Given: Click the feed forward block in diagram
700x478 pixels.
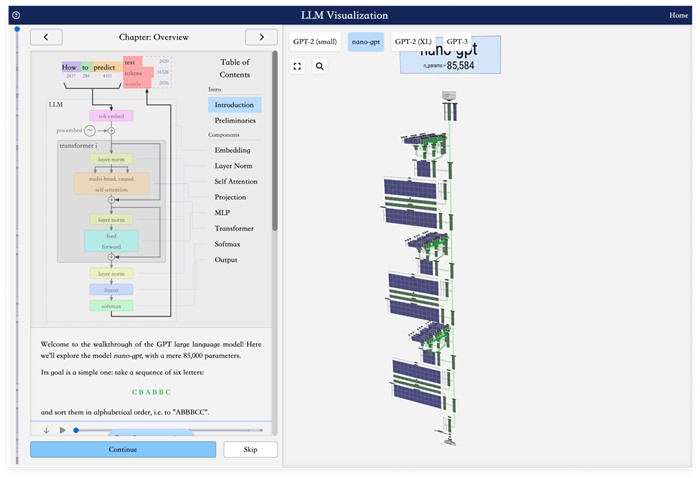Looking at the screenshot, I should (x=111, y=241).
